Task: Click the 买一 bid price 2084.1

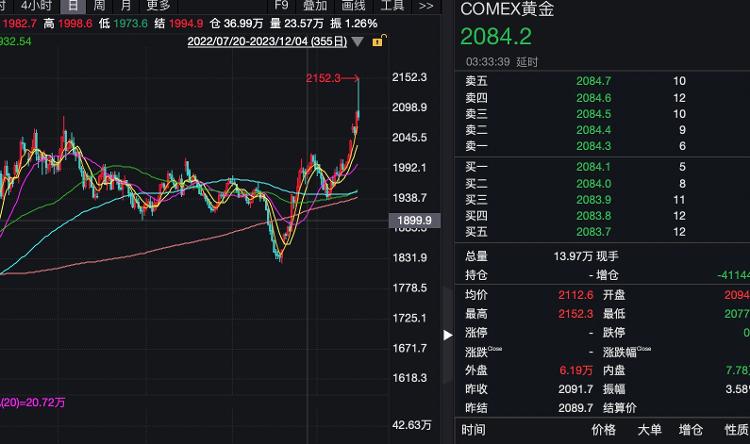Action: point(593,166)
